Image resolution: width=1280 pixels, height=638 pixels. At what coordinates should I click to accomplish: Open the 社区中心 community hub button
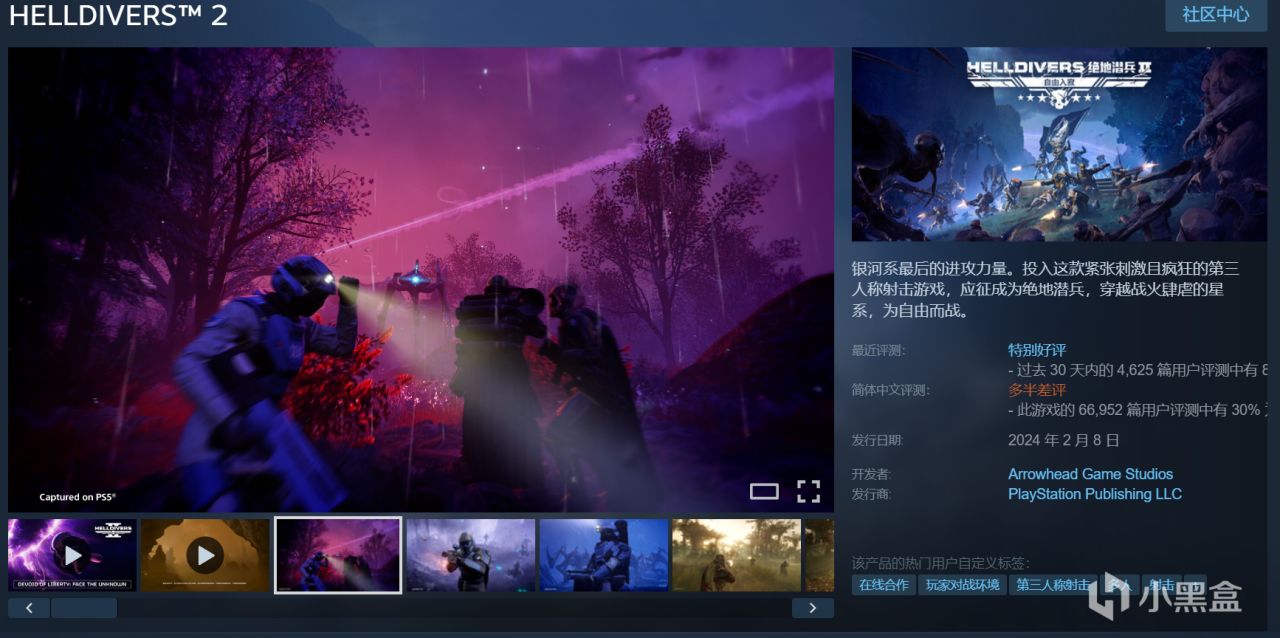click(1215, 15)
